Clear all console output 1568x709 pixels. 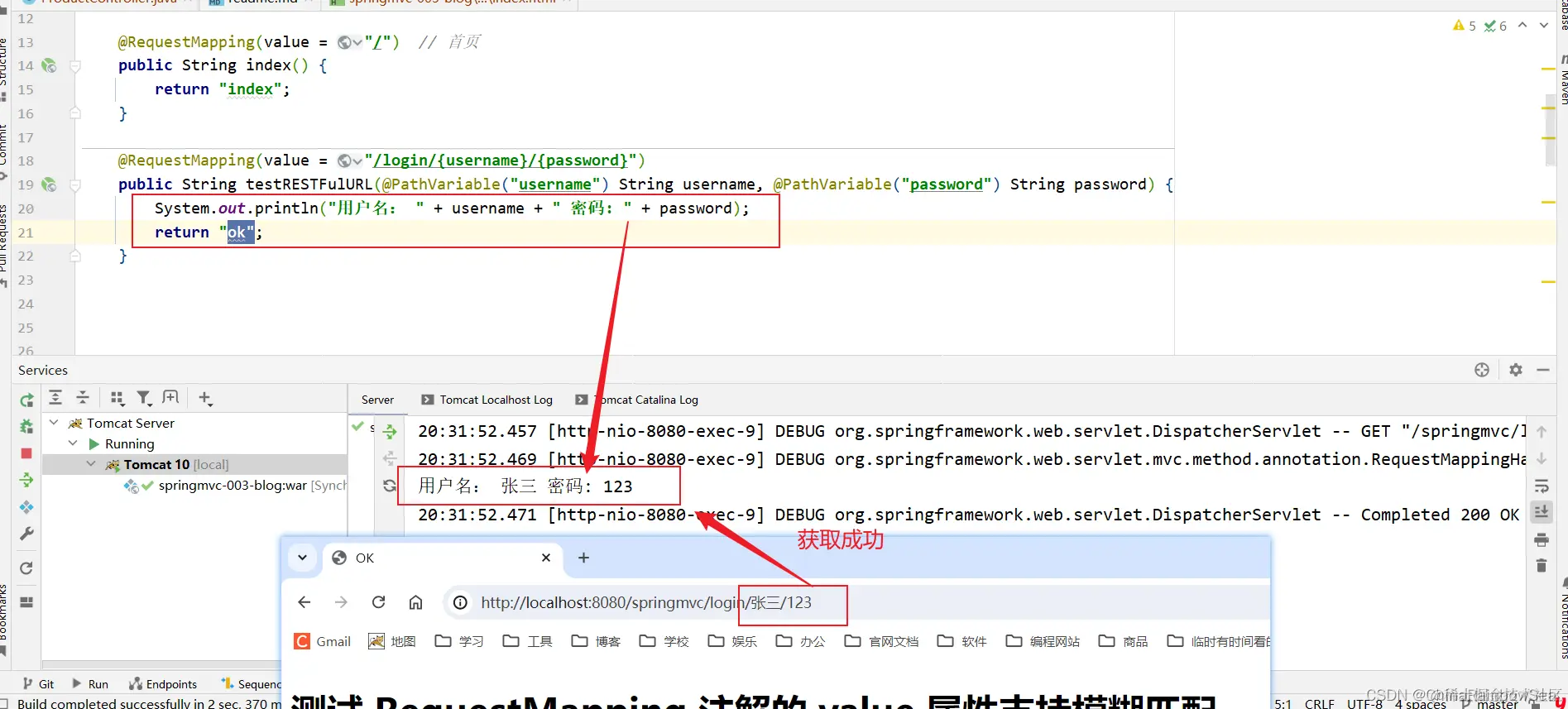tap(1542, 566)
